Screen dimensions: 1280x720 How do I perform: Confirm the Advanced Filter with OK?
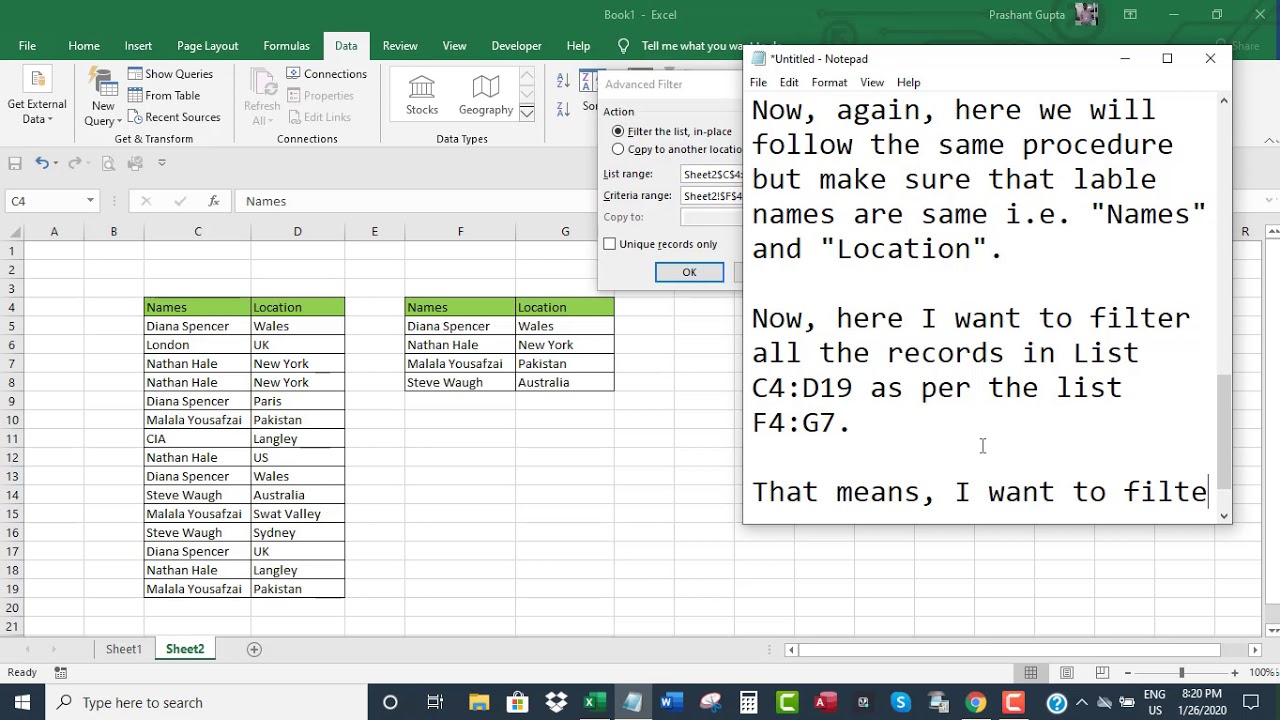tap(689, 272)
